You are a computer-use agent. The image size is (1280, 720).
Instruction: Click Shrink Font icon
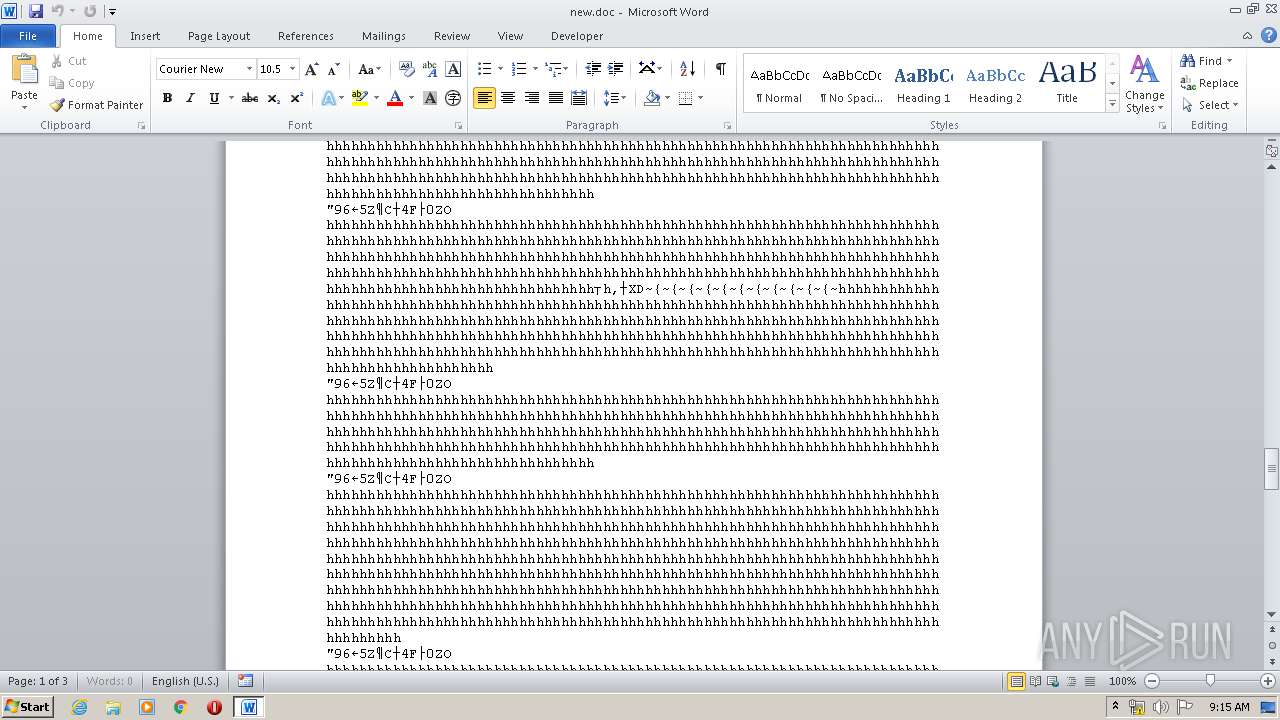click(334, 69)
